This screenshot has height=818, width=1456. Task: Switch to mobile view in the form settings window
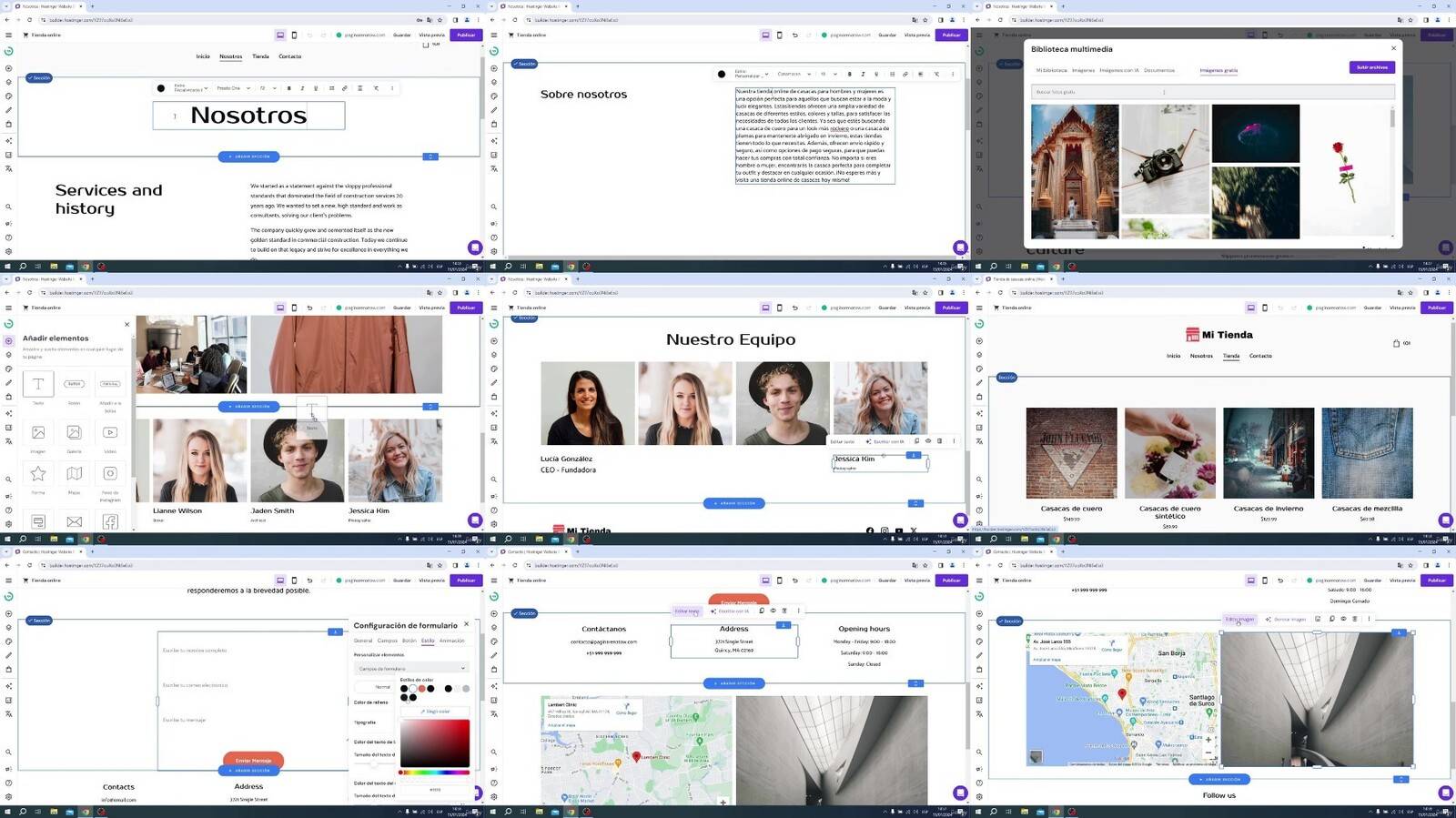click(x=293, y=580)
